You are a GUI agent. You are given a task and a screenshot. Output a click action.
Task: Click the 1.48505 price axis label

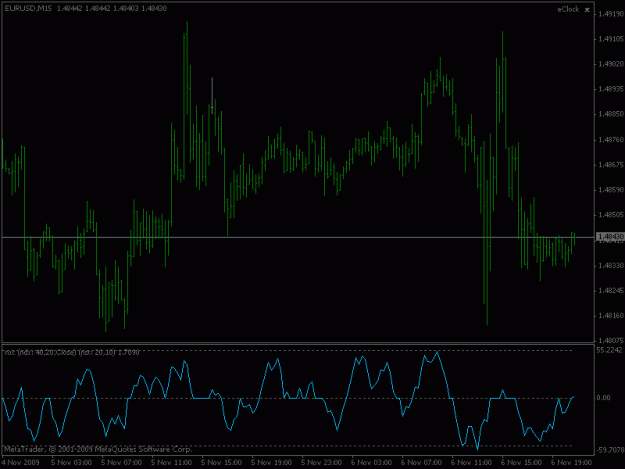pyautogui.click(x=611, y=215)
